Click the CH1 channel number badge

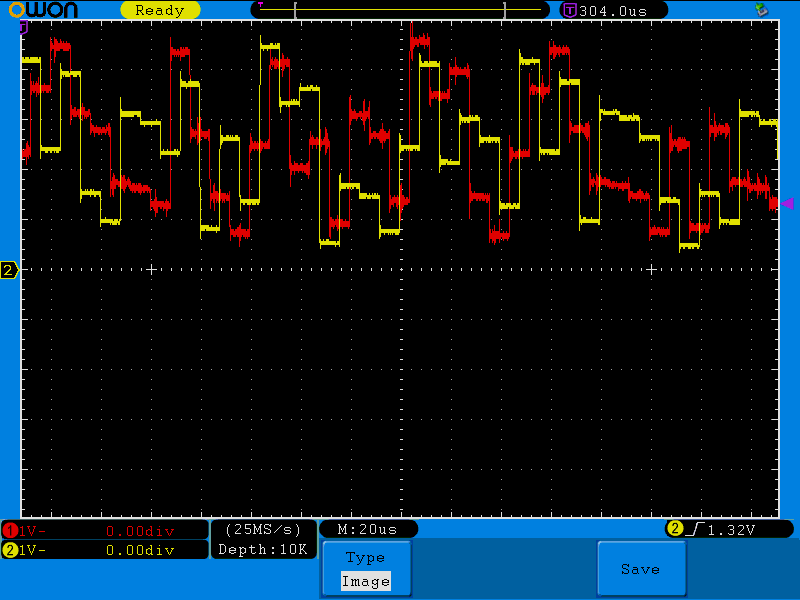pos(8,531)
